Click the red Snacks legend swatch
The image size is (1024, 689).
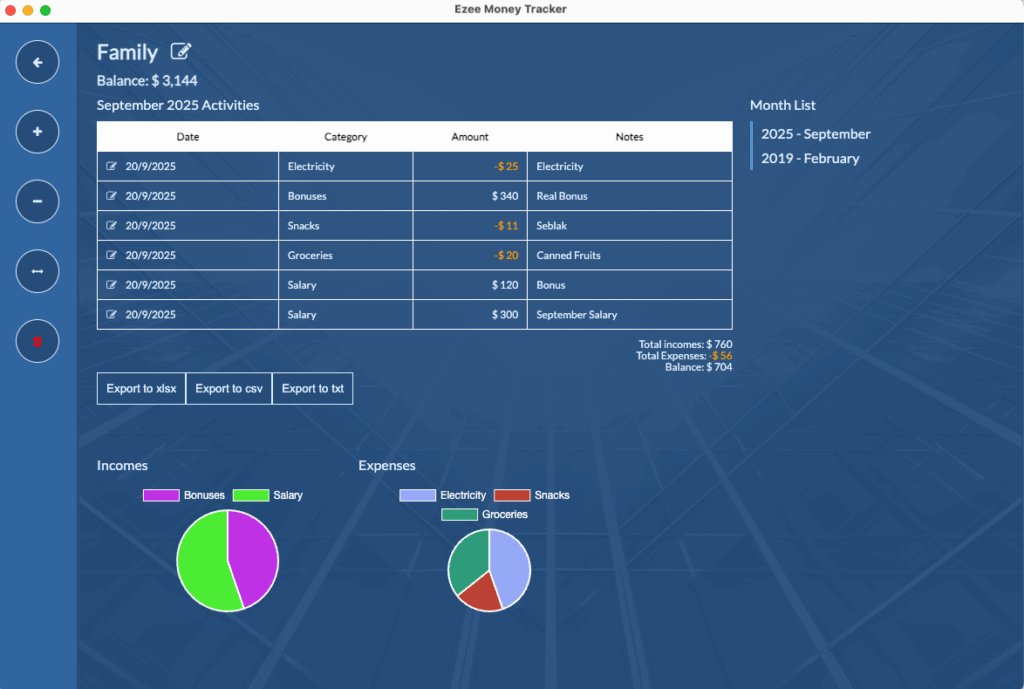512,495
